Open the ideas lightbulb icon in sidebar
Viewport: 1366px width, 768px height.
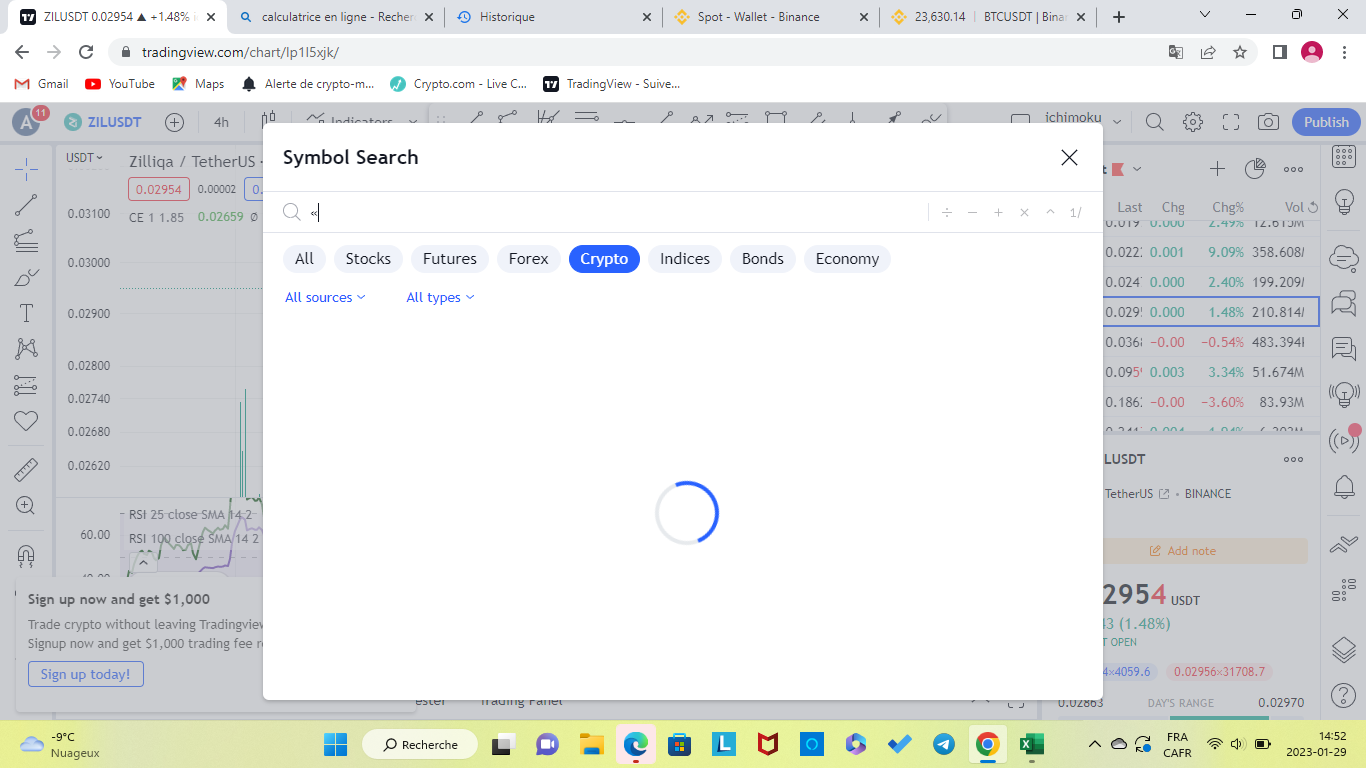(x=1344, y=201)
